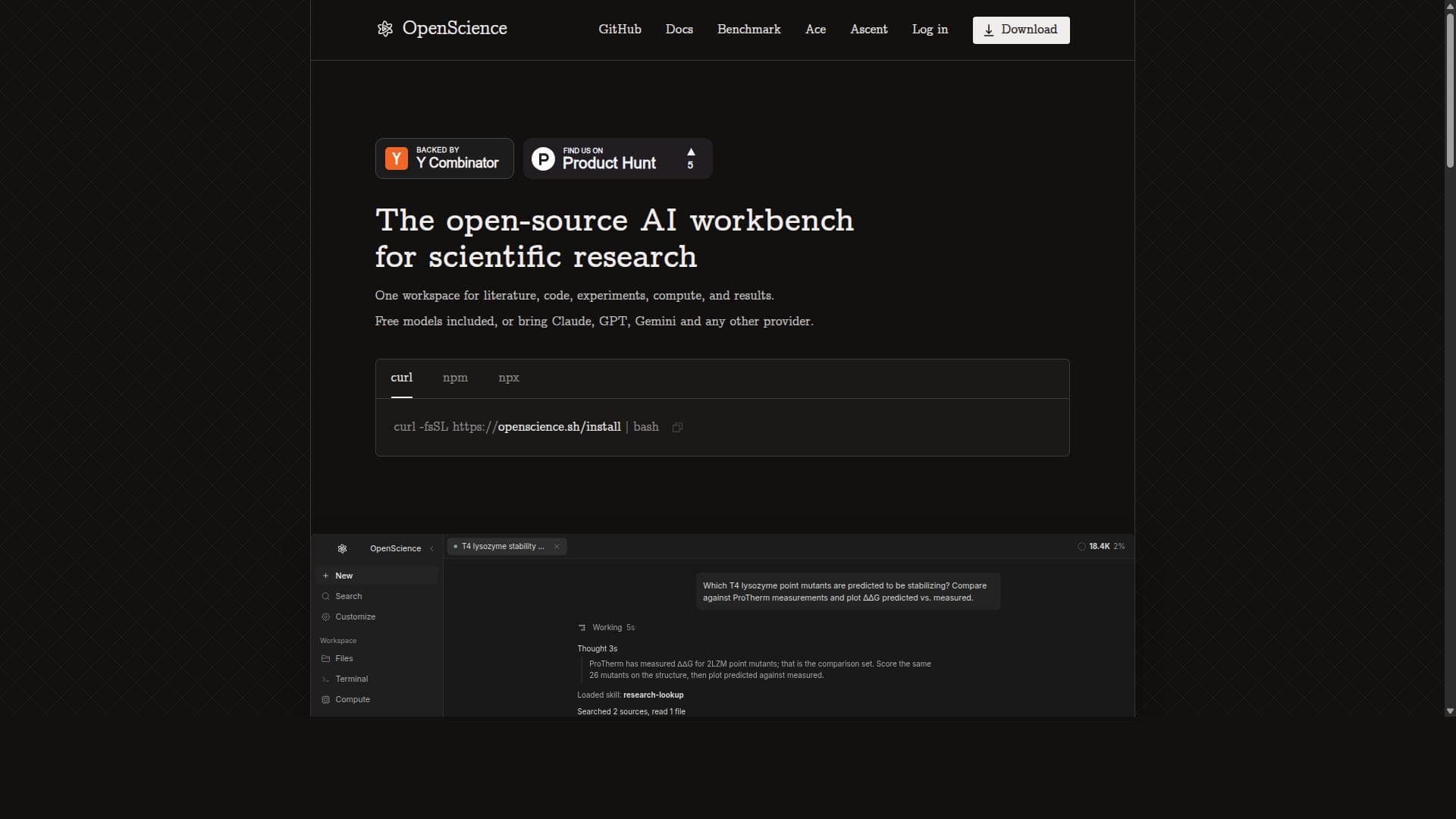Viewport: 1456px width, 819px height.
Task: Switch to the npx tab
Action: [x=509, y=378]
